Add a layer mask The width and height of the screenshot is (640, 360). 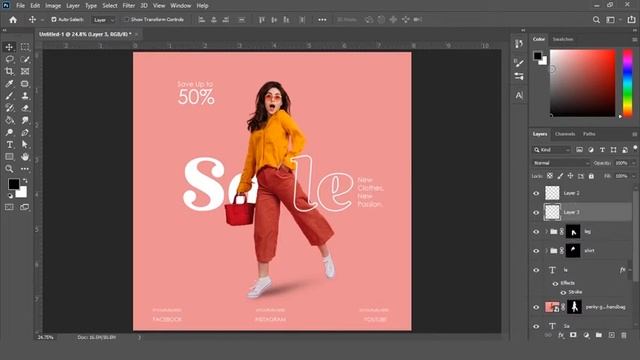[x=573, y=335]
